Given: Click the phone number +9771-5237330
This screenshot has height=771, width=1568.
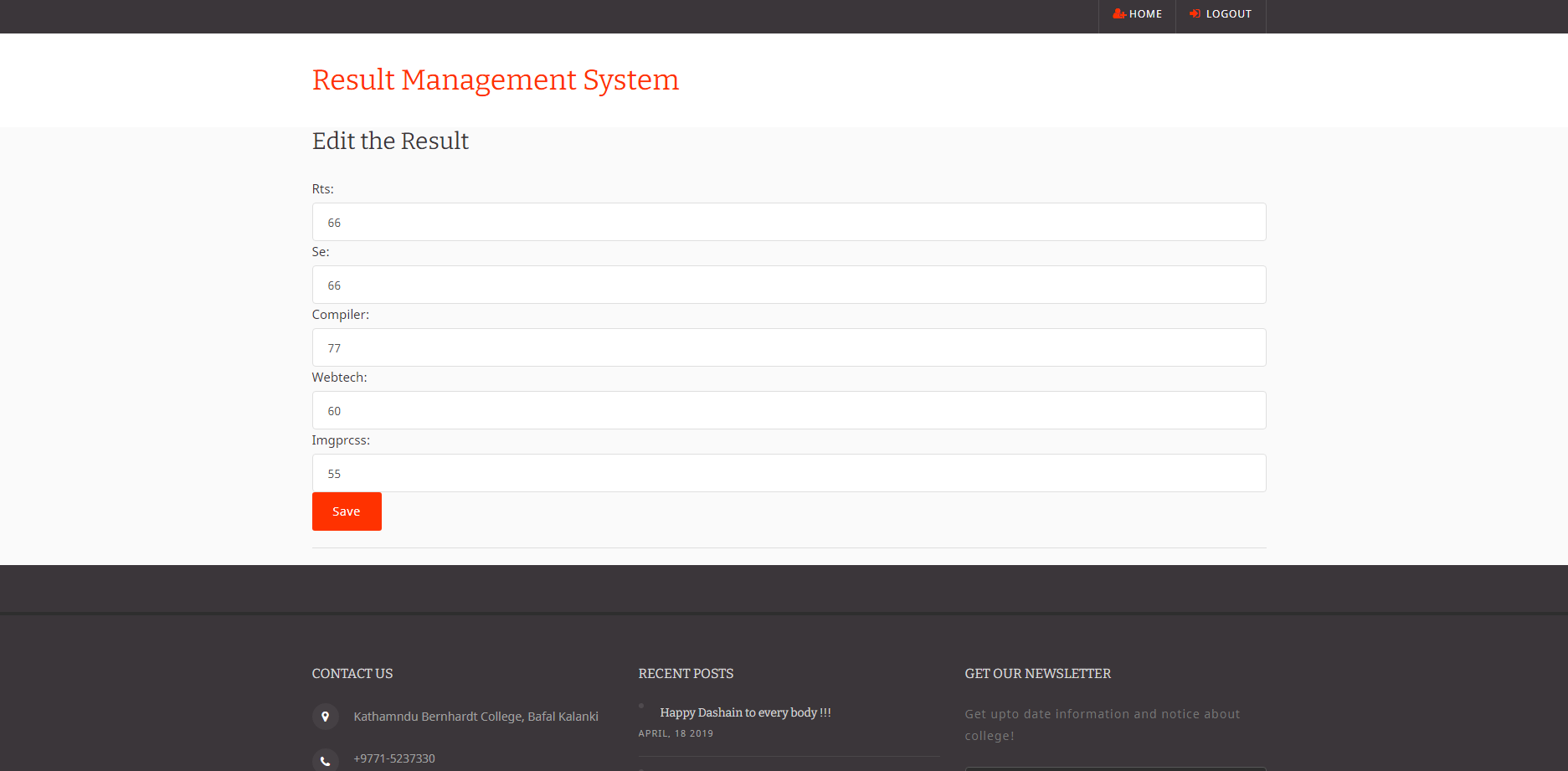Looking at the screenshot, I should point(394,758).
